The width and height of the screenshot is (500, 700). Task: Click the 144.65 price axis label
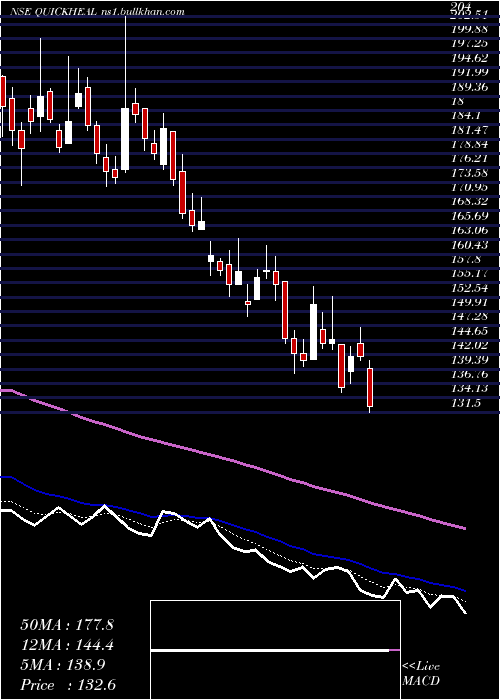(469, 331)
